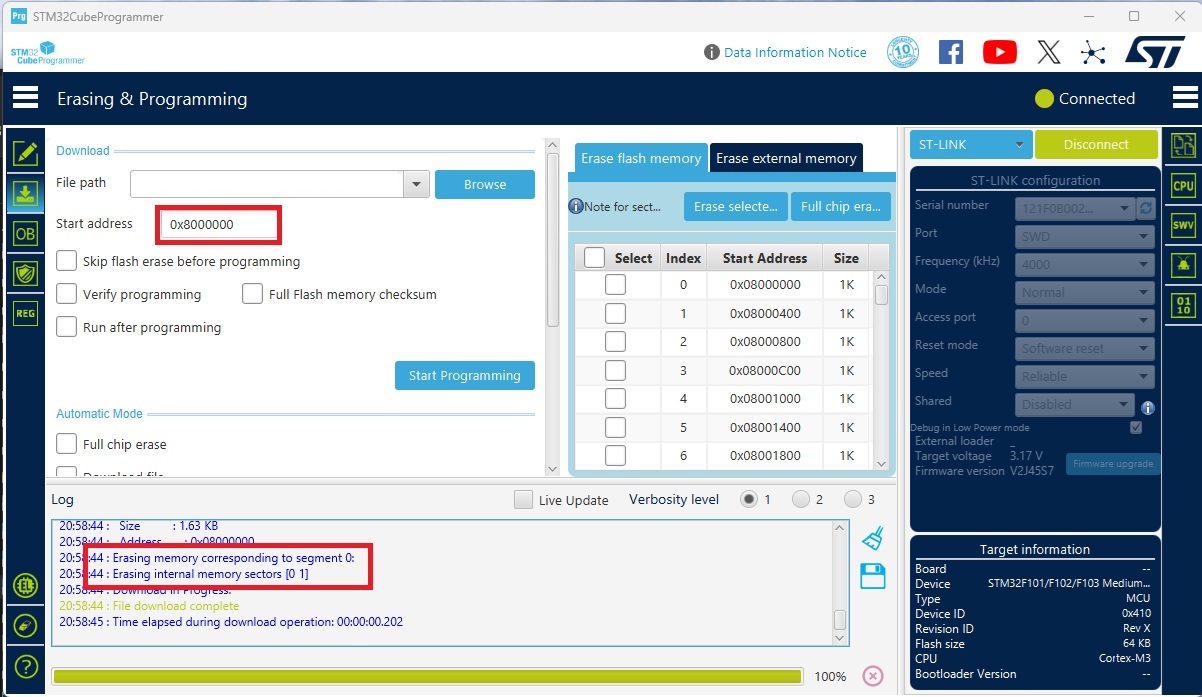This screenshot has height=697, width=1202.
Task: Click Start Programming
Action: coord(465,375)
